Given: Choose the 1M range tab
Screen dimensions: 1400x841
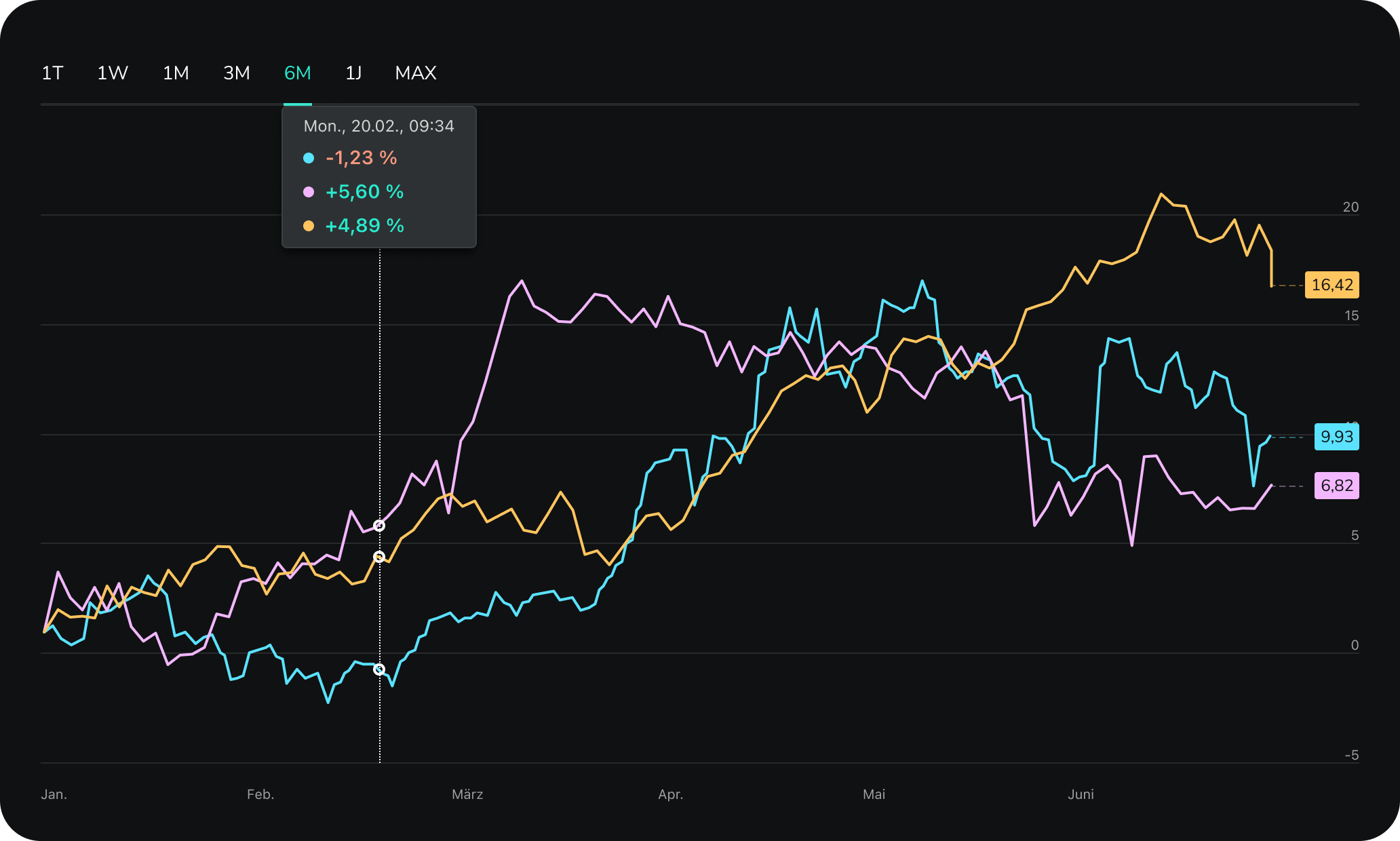Looking at the screenshot, I should [x=176, y=73].
